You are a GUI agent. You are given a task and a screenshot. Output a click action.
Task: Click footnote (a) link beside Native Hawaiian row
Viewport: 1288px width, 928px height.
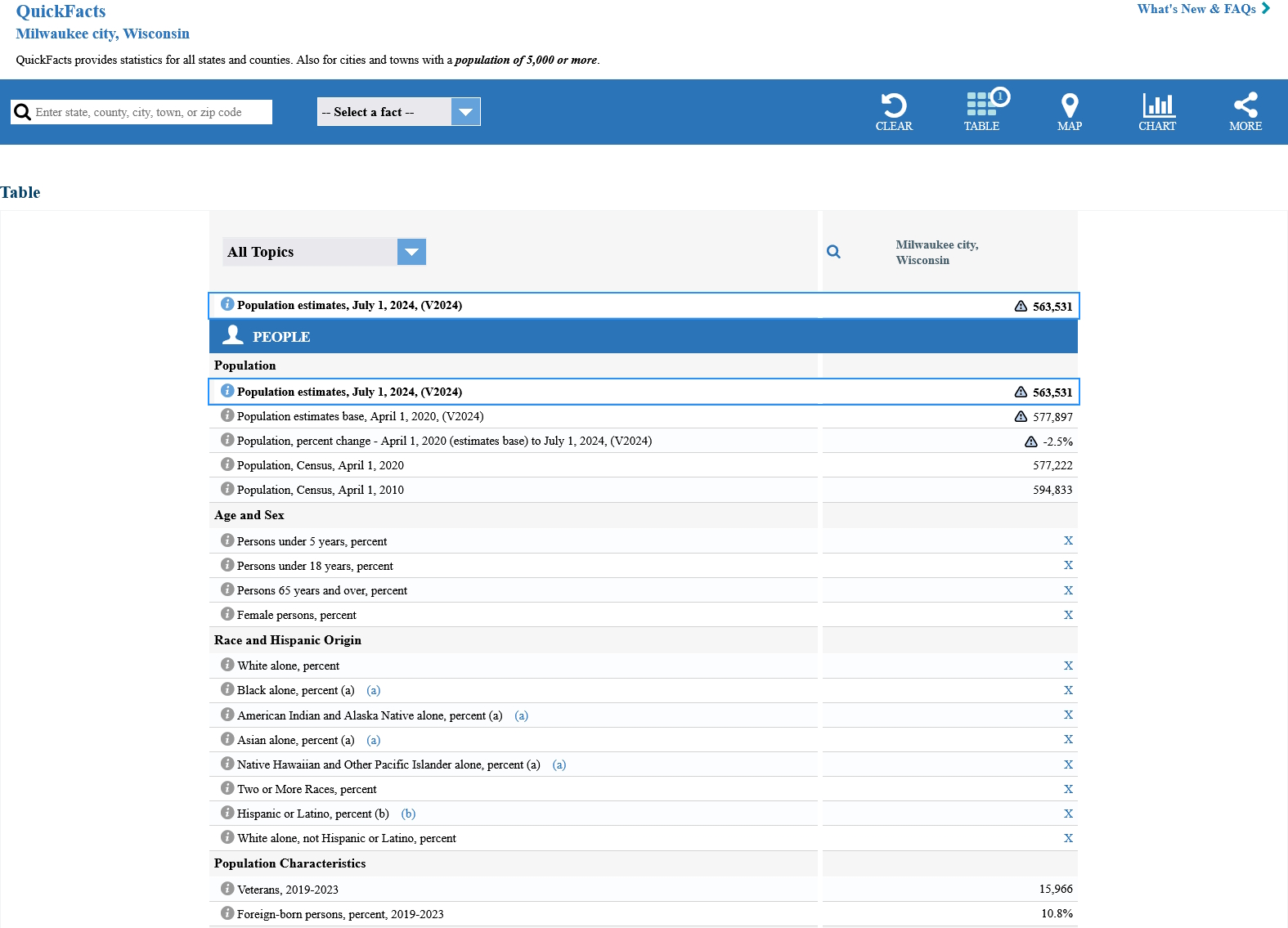pos(559,765)
